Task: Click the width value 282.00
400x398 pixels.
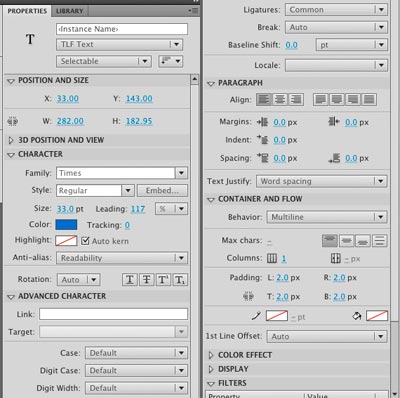Action: pyautogui.click(x=70, y=121)
